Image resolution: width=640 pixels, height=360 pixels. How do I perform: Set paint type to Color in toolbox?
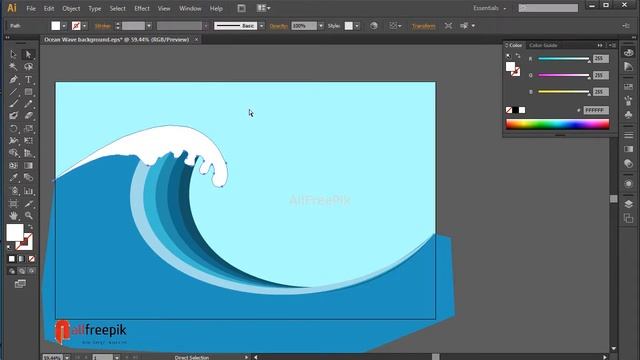[x=11, y=259]
